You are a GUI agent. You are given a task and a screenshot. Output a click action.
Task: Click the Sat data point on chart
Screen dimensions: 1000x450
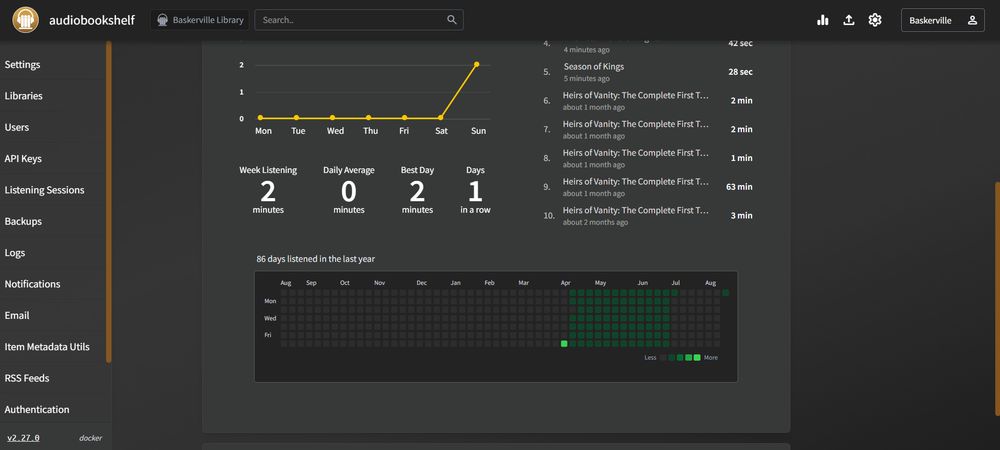click(x=440, y=117)
